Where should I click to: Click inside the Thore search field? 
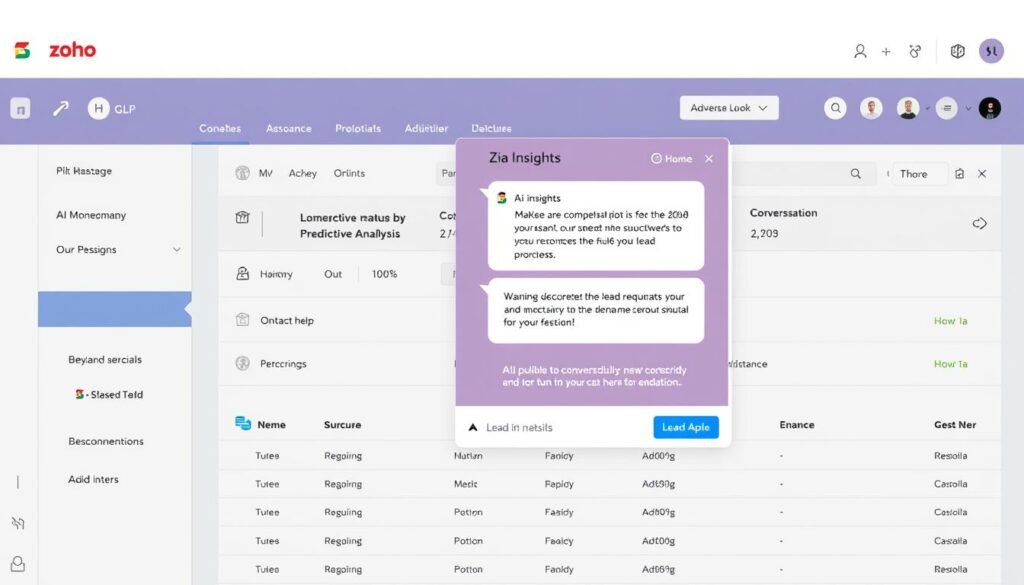(x=916, y=173)
